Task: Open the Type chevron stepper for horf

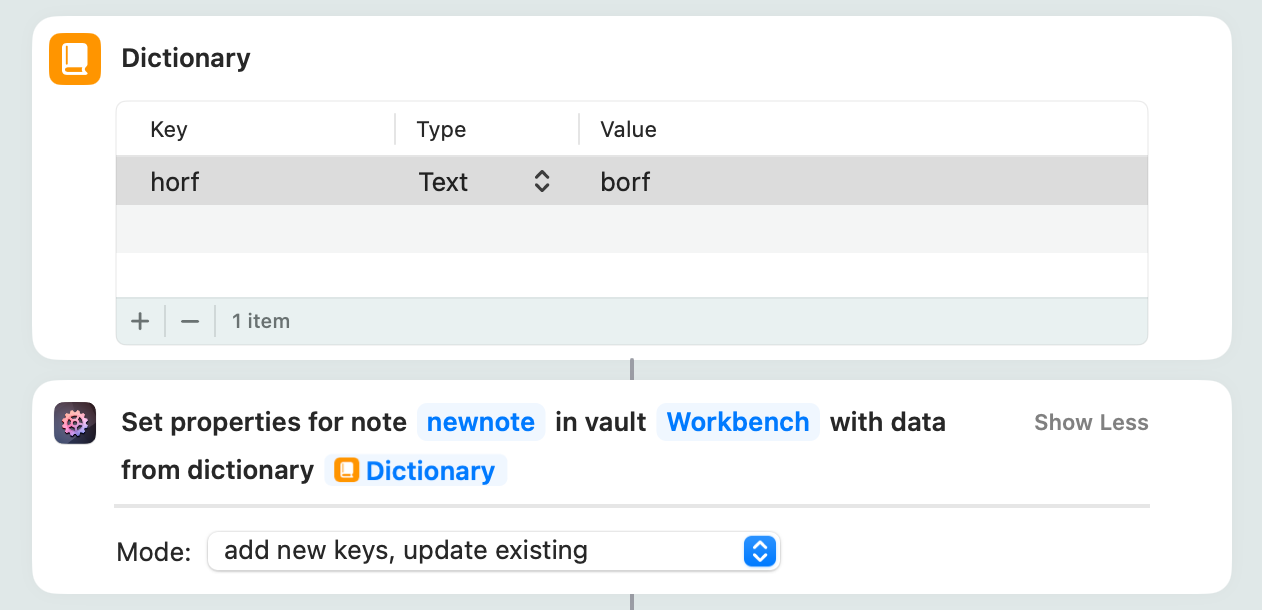Action: click(x=541, y=182)
